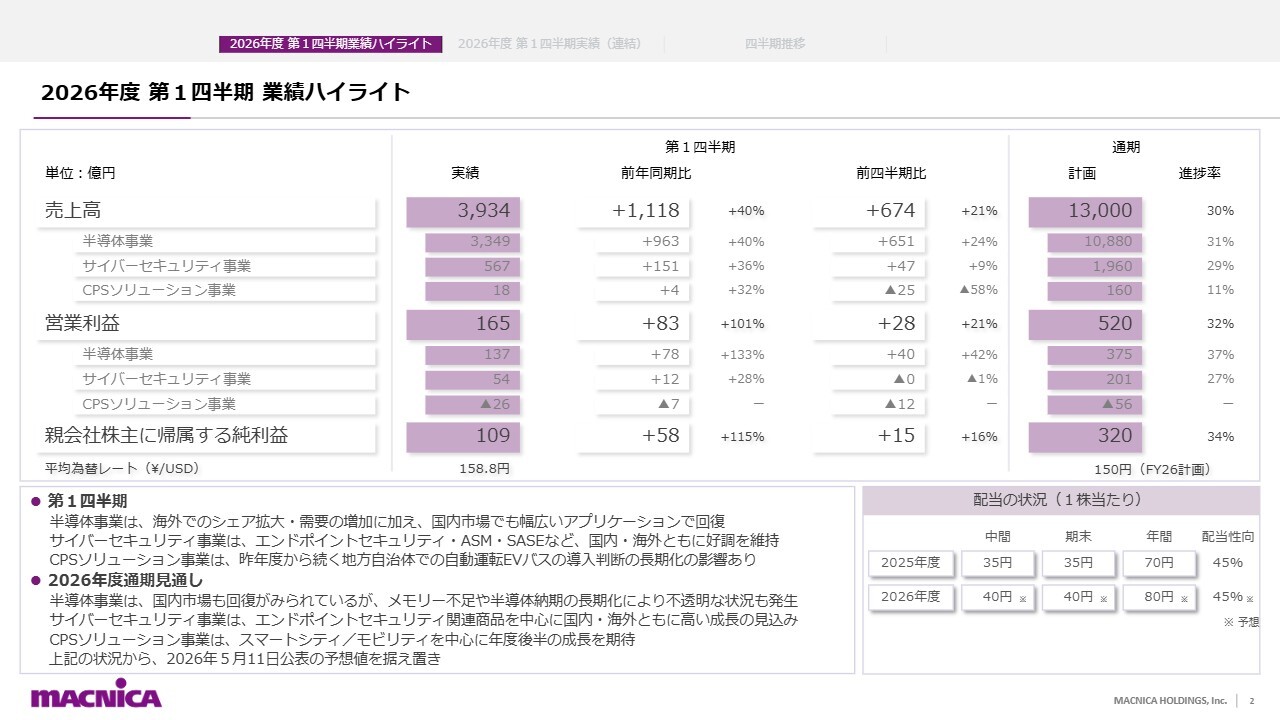The height and width of the screenshot is (720, 1280).
Task: Switch to the 四半期推移 tab
Action: point(775,44)
